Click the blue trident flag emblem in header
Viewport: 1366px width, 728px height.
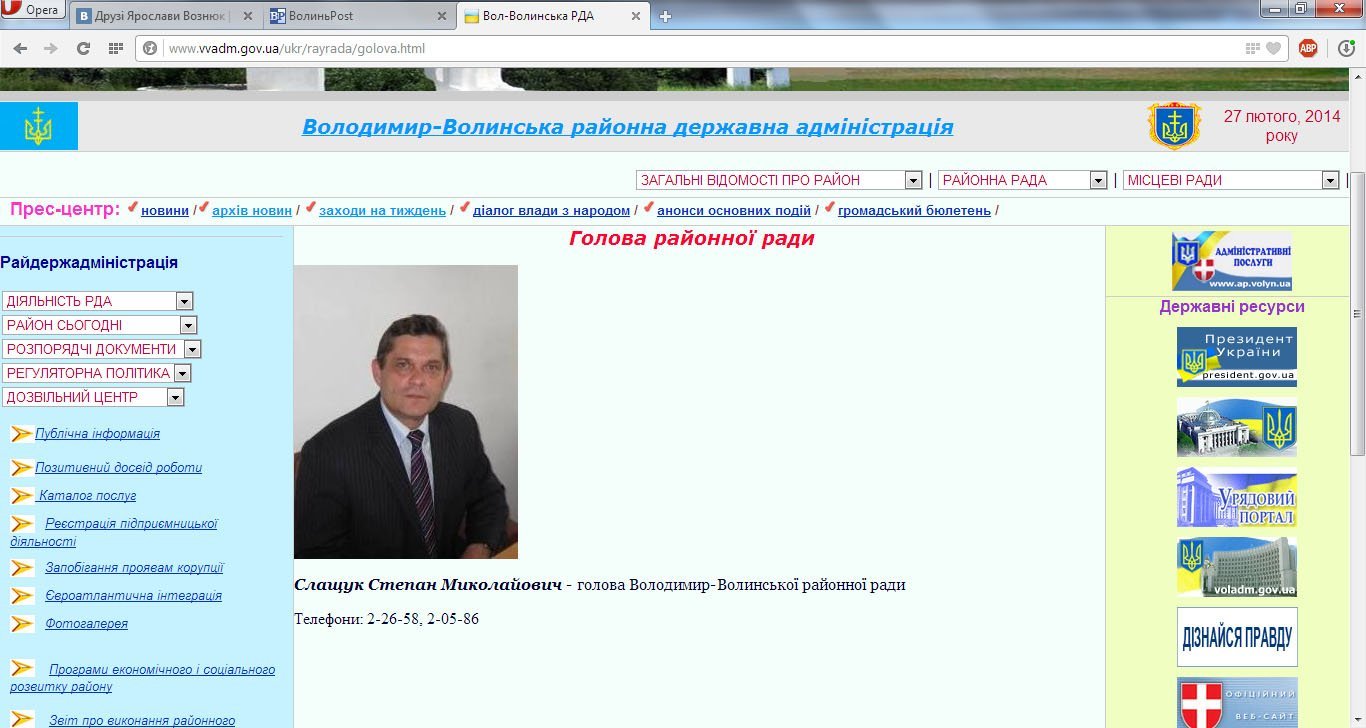pyautogui.click(x=38, y=126)
